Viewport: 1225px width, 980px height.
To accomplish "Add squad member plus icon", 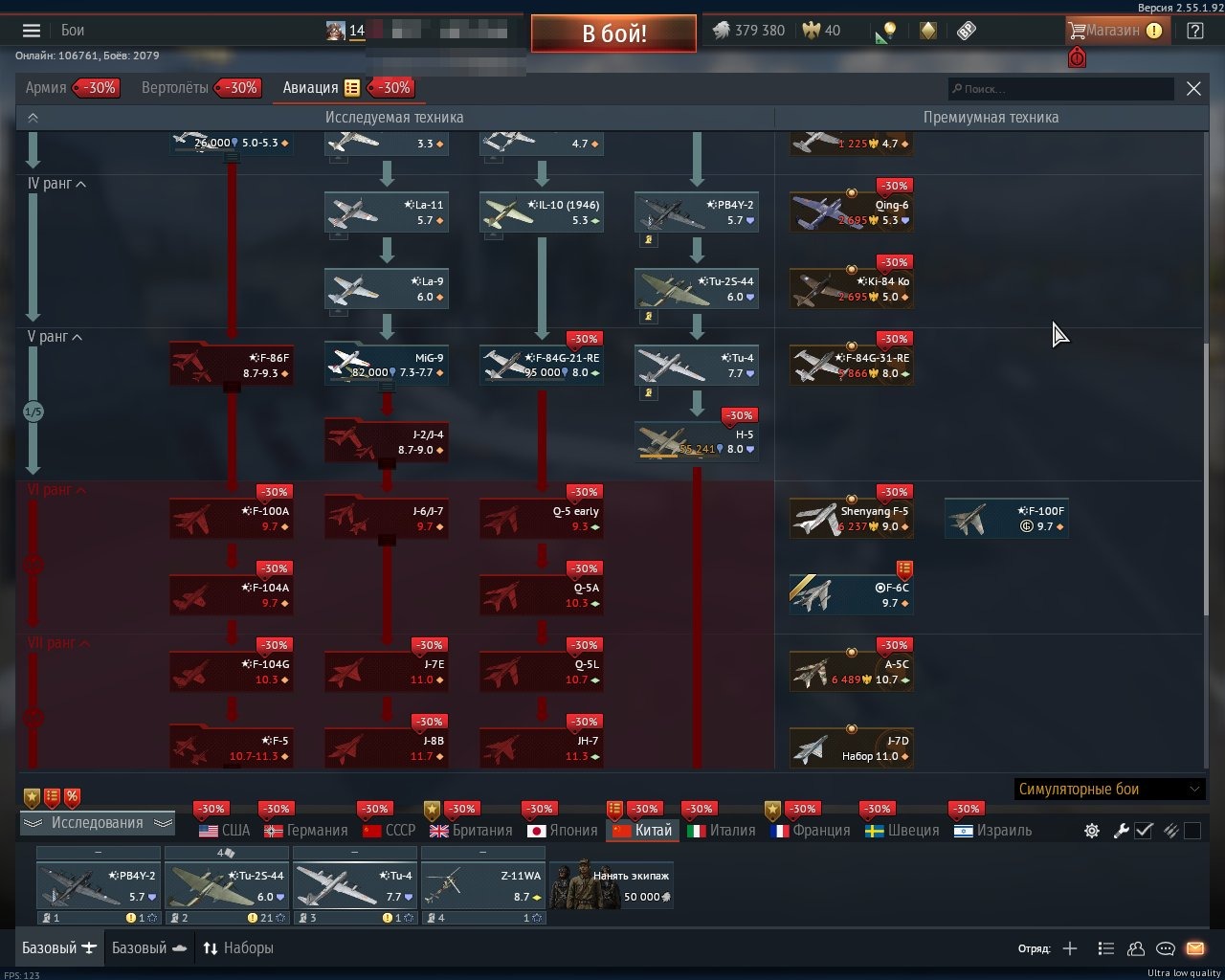I will 1070,948.
